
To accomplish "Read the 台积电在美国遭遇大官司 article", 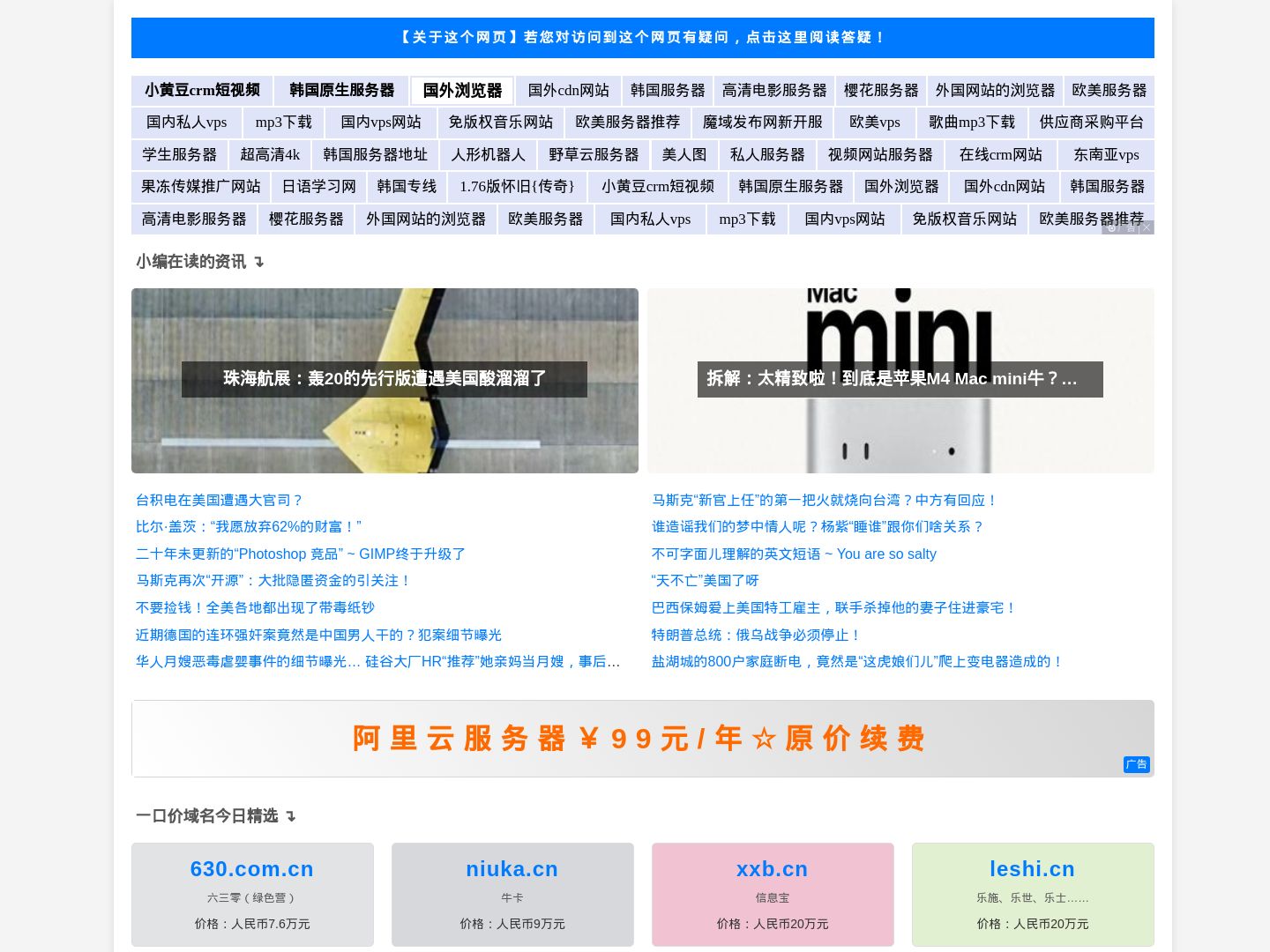I will coord(220,501).
